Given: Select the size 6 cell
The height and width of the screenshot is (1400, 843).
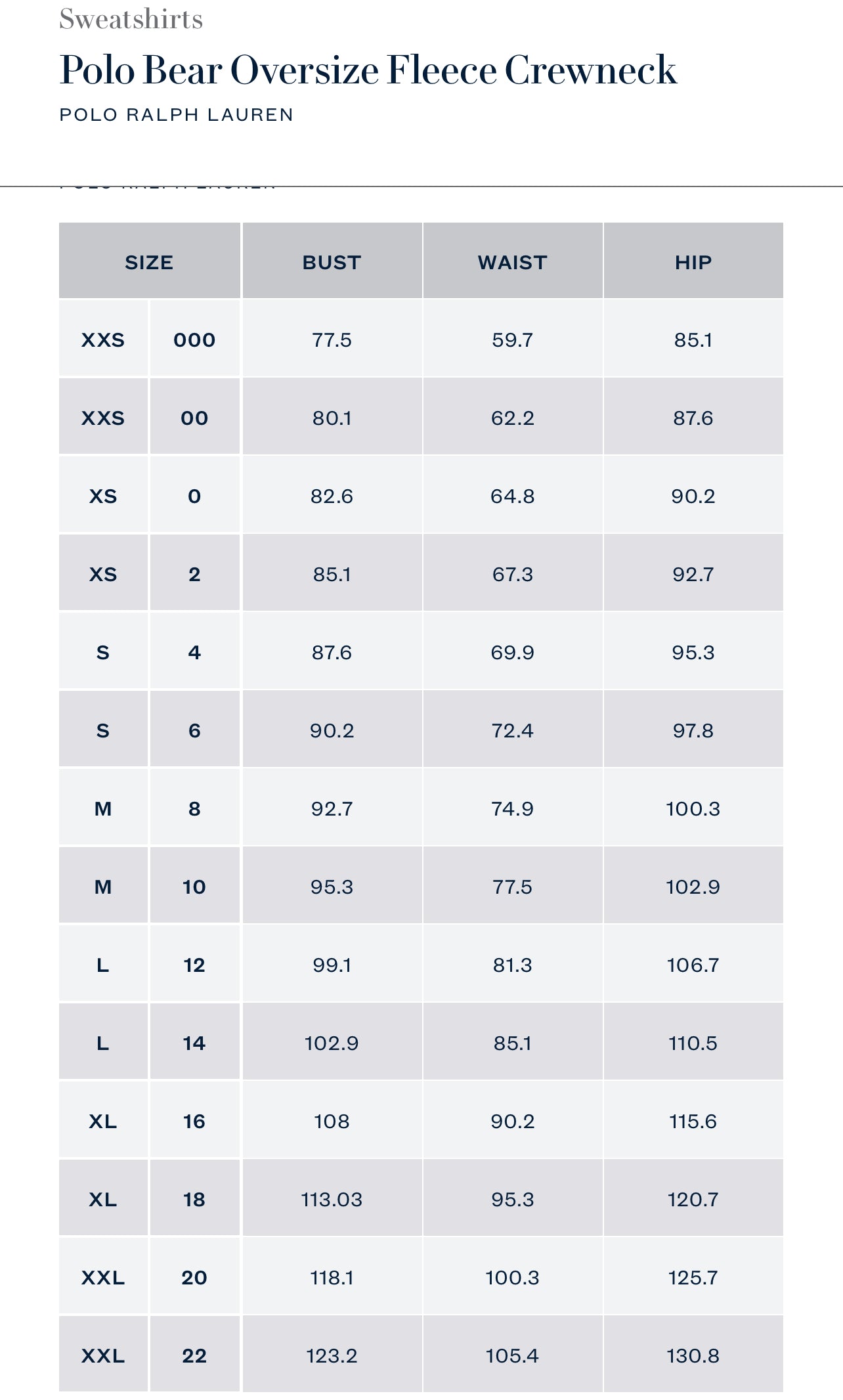Looking at the screenshot, I should coord(194,730).
